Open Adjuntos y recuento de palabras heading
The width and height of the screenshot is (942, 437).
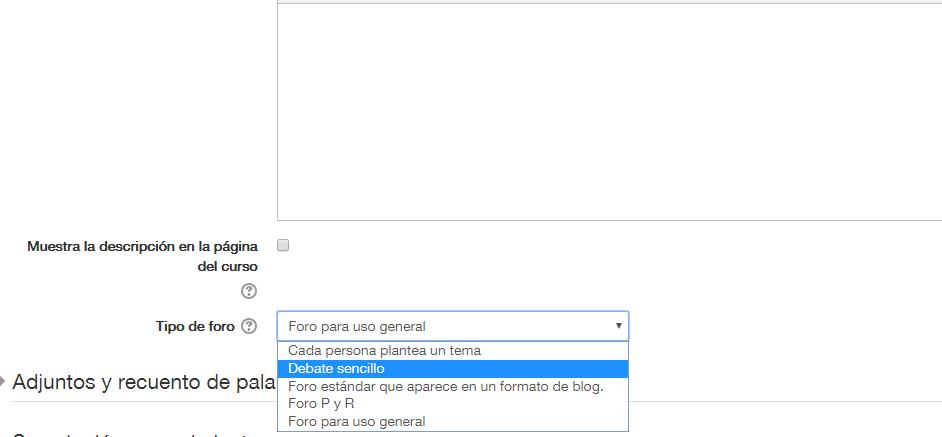[144, 382]
